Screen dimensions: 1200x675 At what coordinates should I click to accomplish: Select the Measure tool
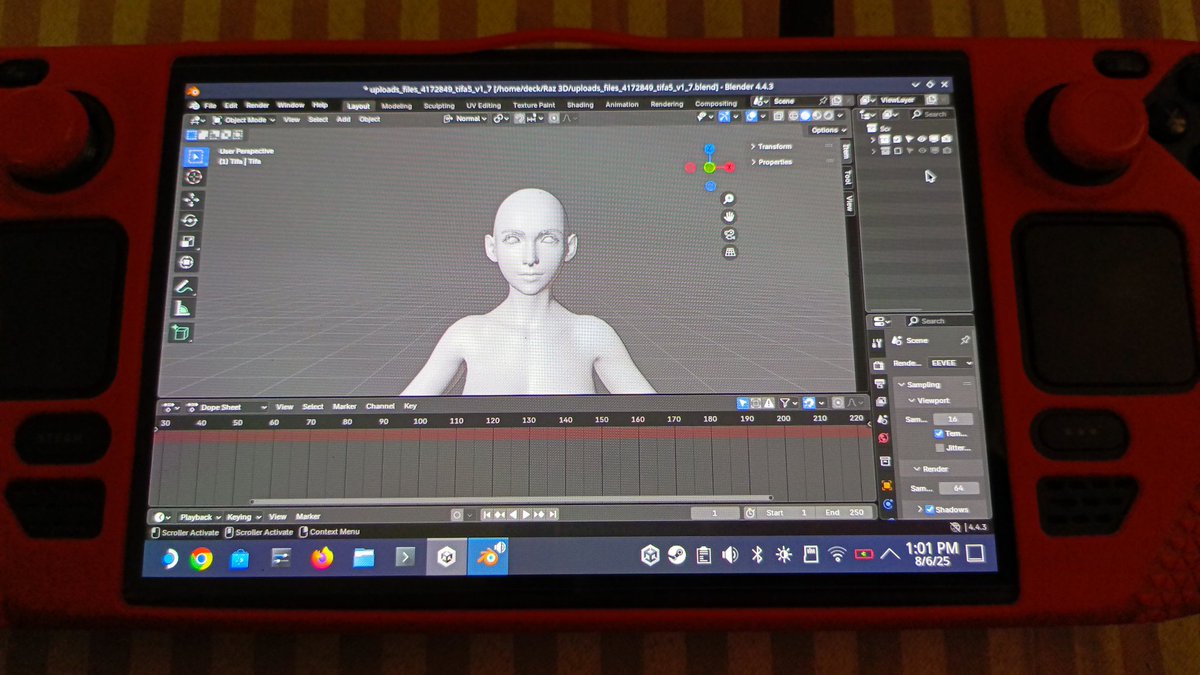click(182, 309)
